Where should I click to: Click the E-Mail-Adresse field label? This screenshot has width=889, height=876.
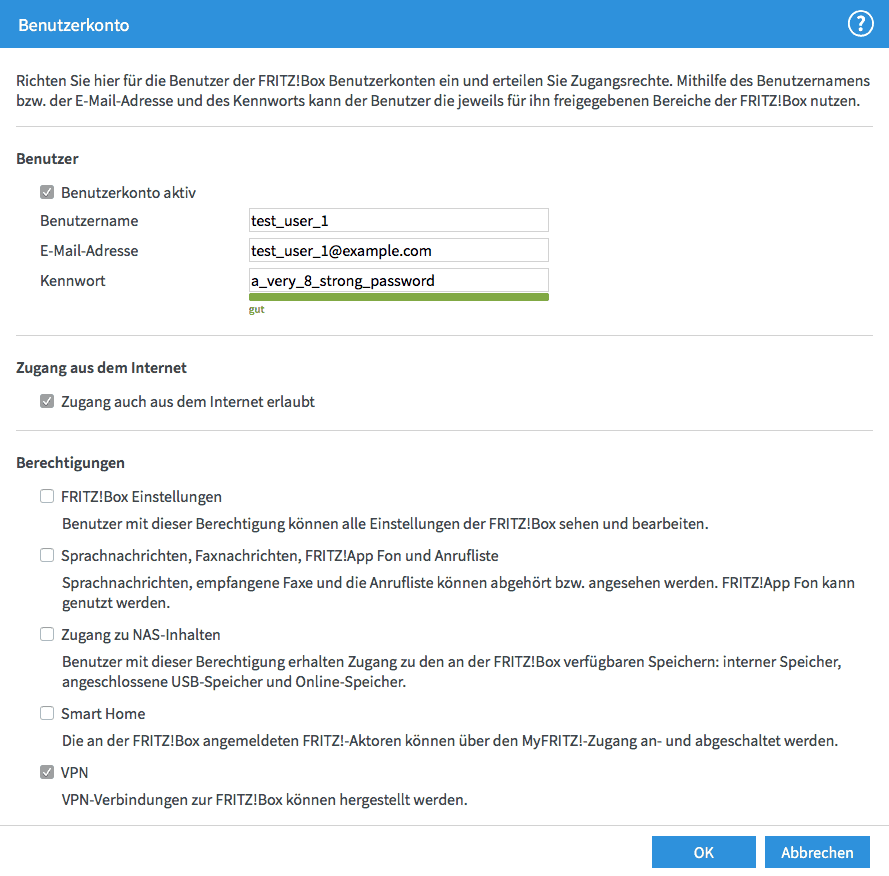click(x=89, y=251)
